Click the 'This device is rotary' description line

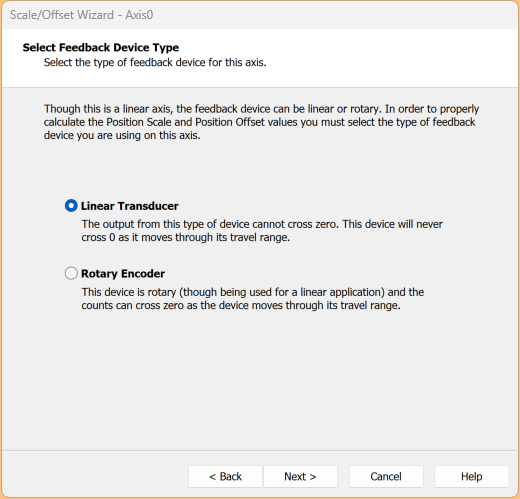[253, 292]
